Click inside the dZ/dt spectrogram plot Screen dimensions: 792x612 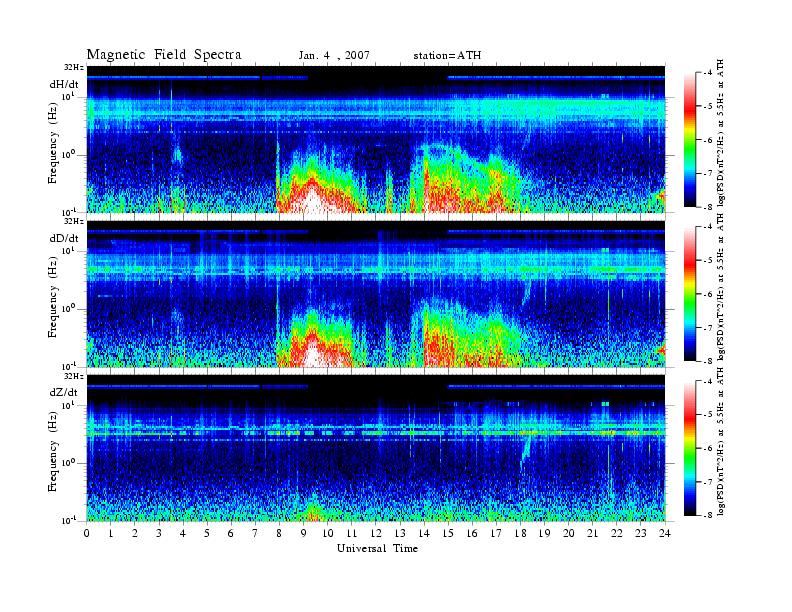(376, 448)
